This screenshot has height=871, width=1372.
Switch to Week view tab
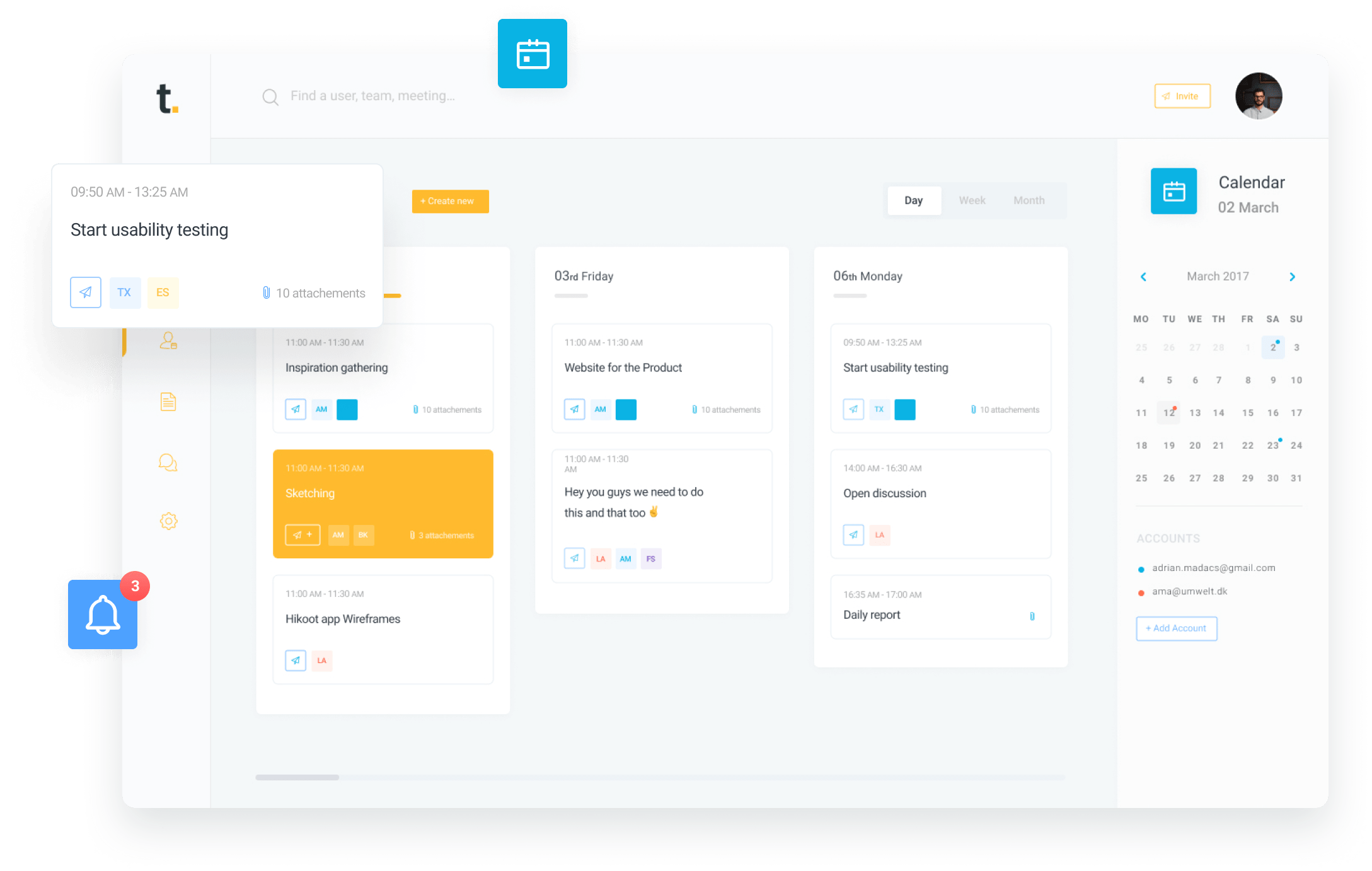[x=972, y=200]
